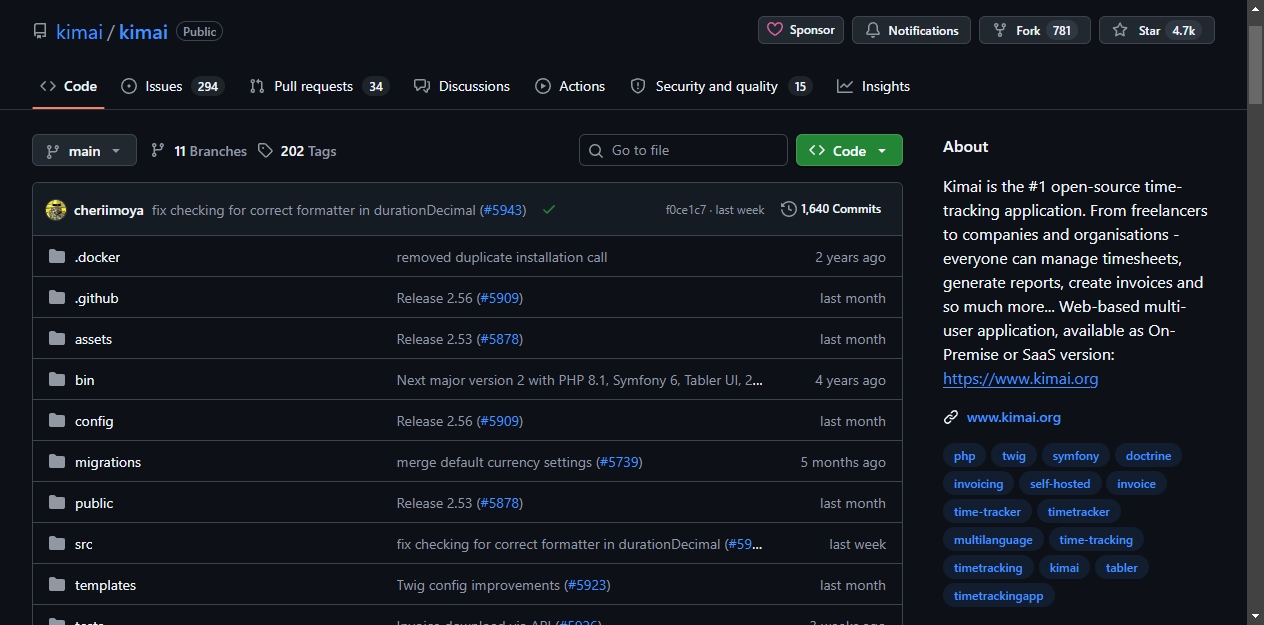Star the kimai repository

point(1156,30)
